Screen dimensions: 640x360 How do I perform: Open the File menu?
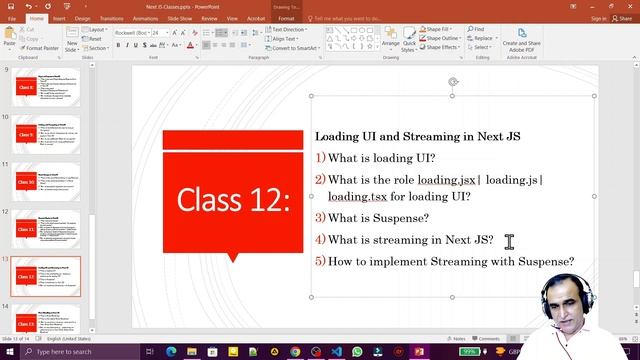click(12, 19)
